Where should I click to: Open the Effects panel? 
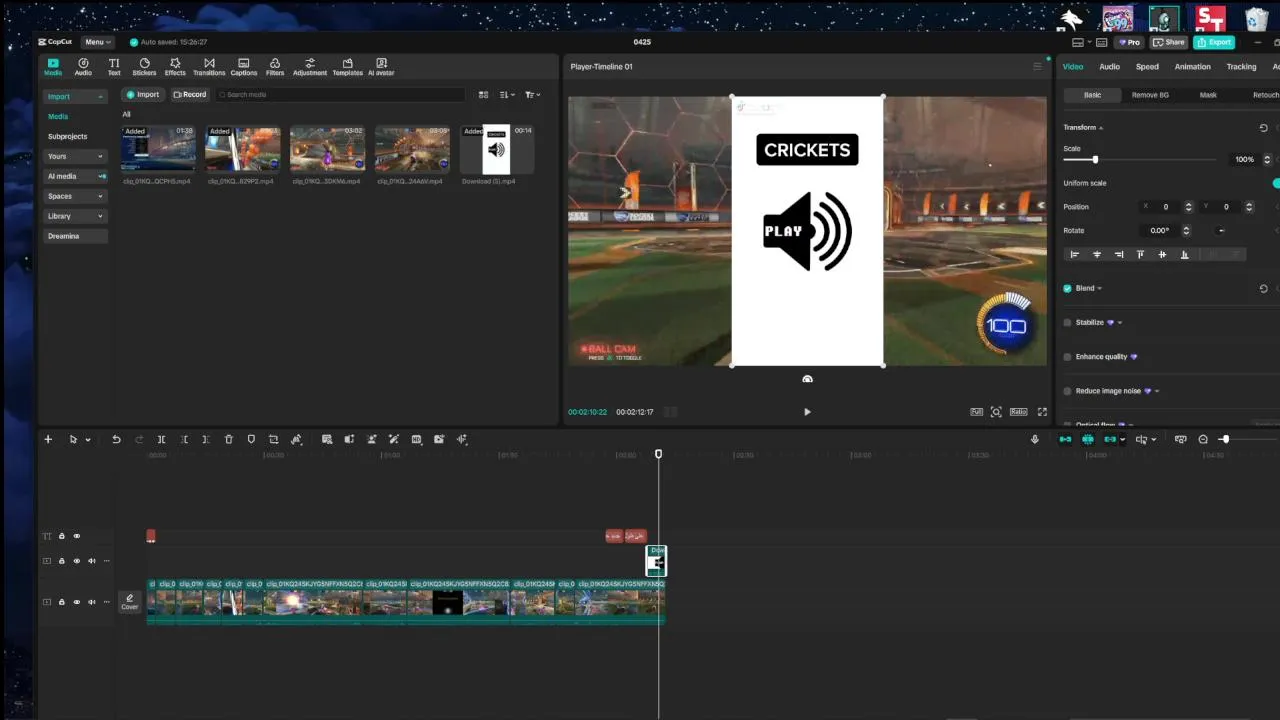(175, 67)
